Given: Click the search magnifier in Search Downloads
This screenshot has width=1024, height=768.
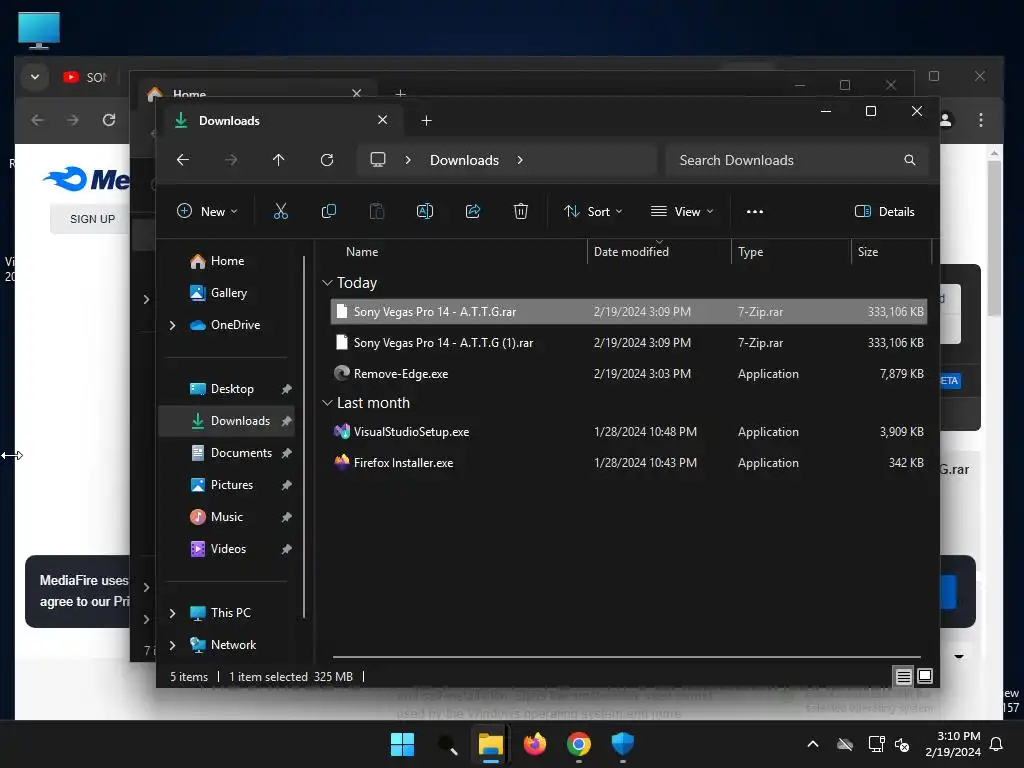Looking at the screenshot, I should point(910,160).
